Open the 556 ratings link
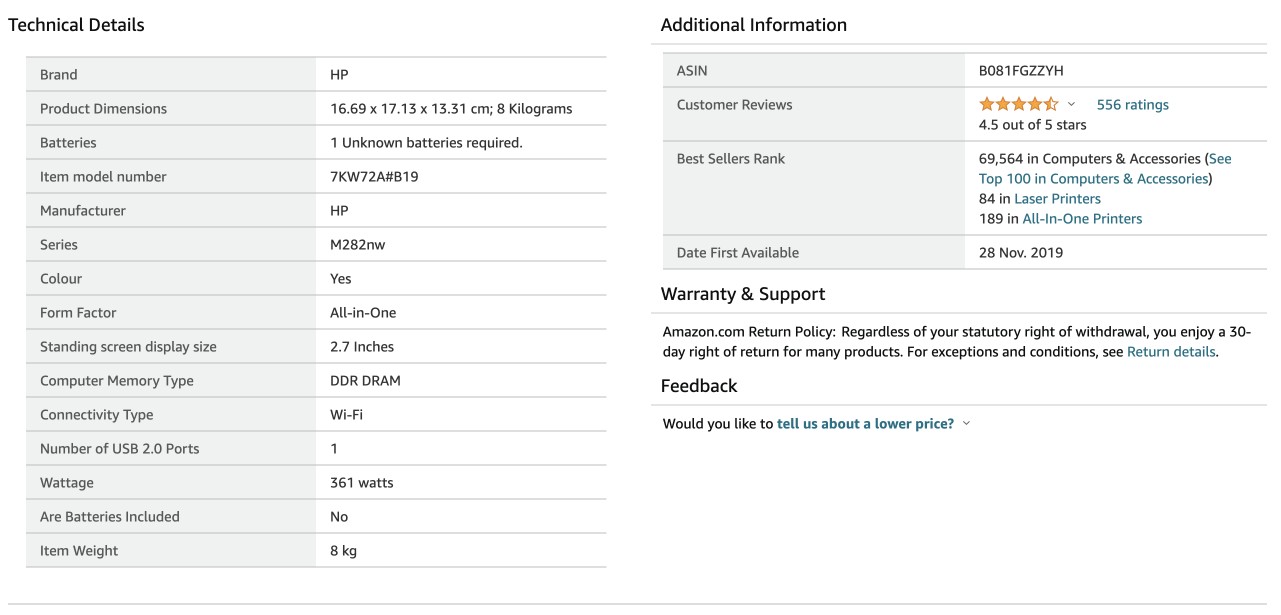This screenshot has width=1281, height=615. [x=1132, y=104]
